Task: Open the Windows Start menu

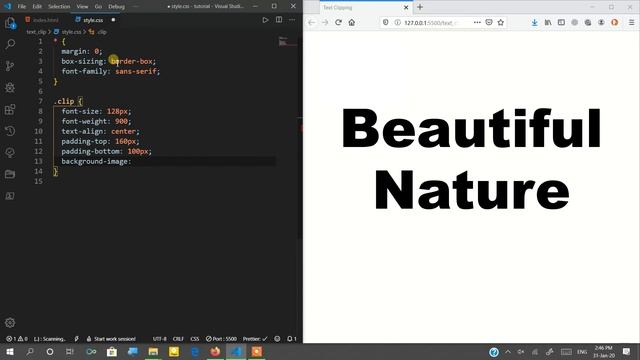Action: point(10,351)
